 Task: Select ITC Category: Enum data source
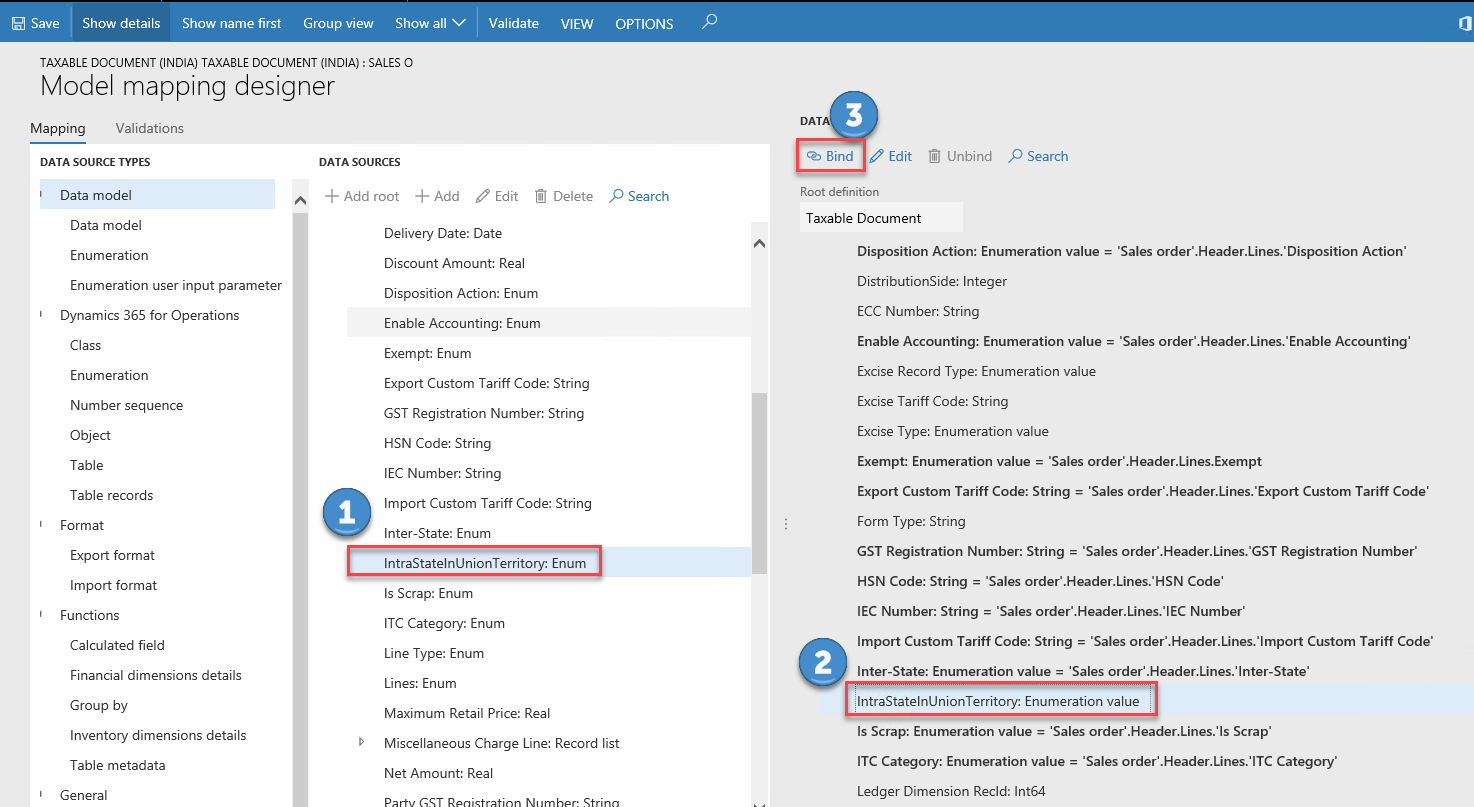click(444, 623)
